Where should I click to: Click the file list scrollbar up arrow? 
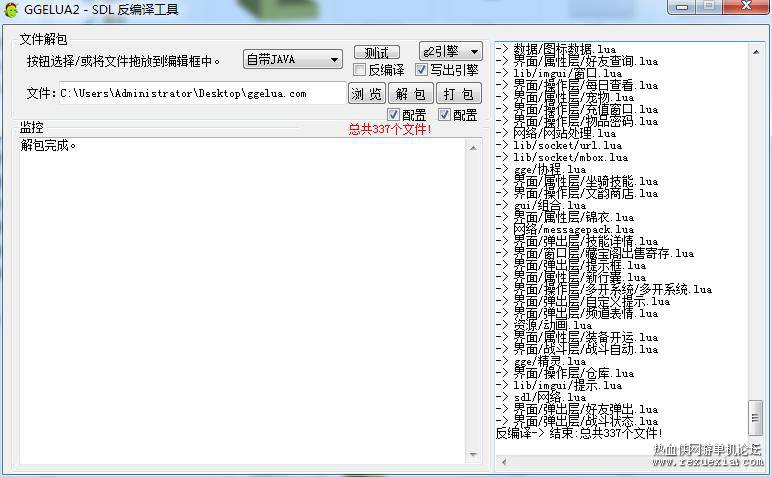point(756,51)
